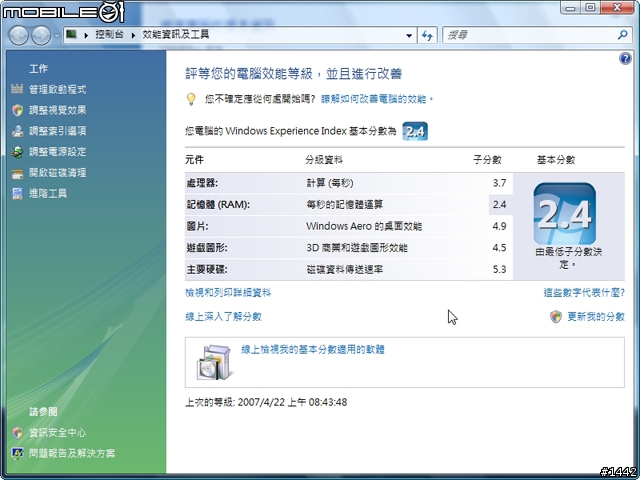Open 瞭解如何改善電腦的效能 link

pos(377,99)
